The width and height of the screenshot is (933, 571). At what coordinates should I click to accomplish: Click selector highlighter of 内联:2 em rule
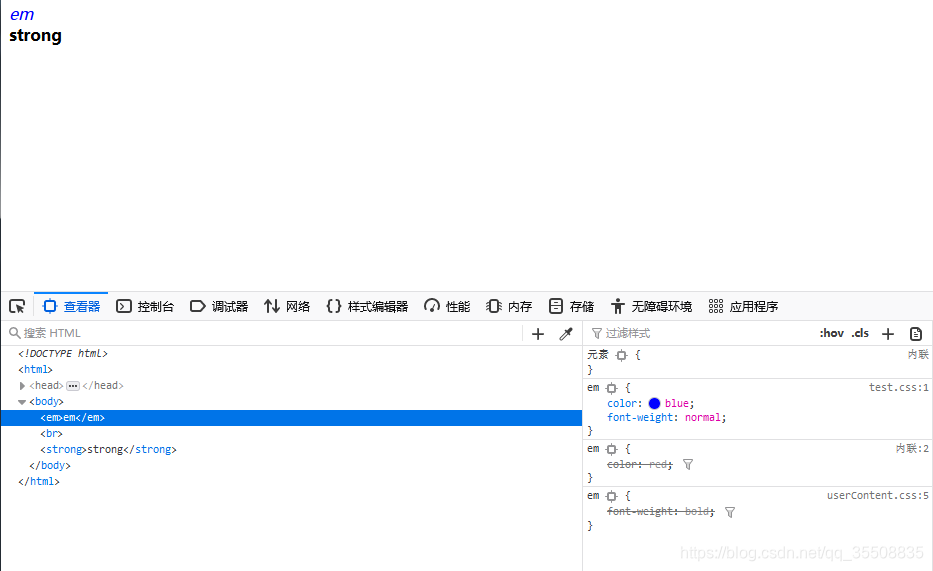(612, 449)
